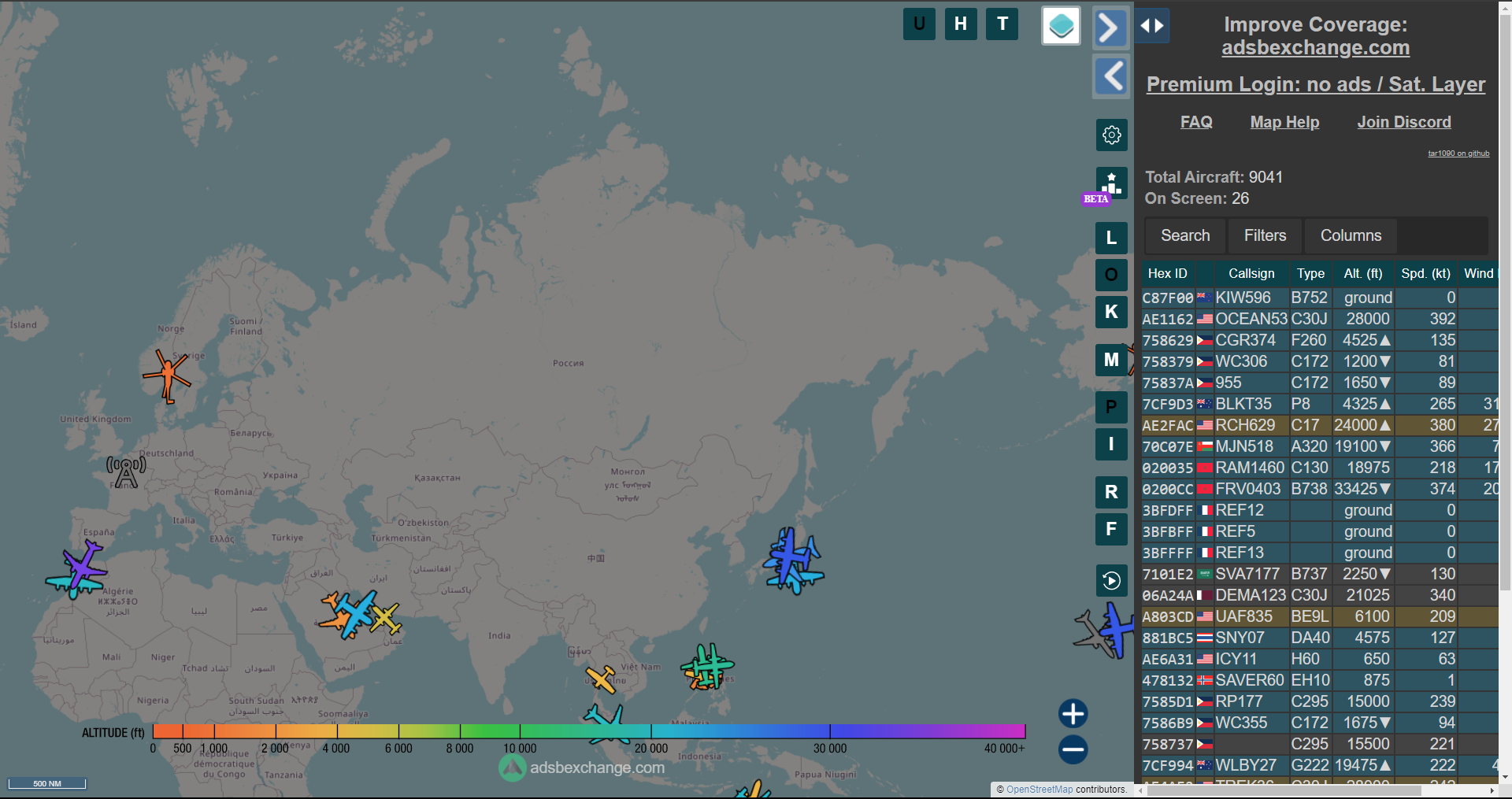Select the UAF835 aircraft row
The image size is (1512, 799).
pyautogui.click(x=1319, y=616)
